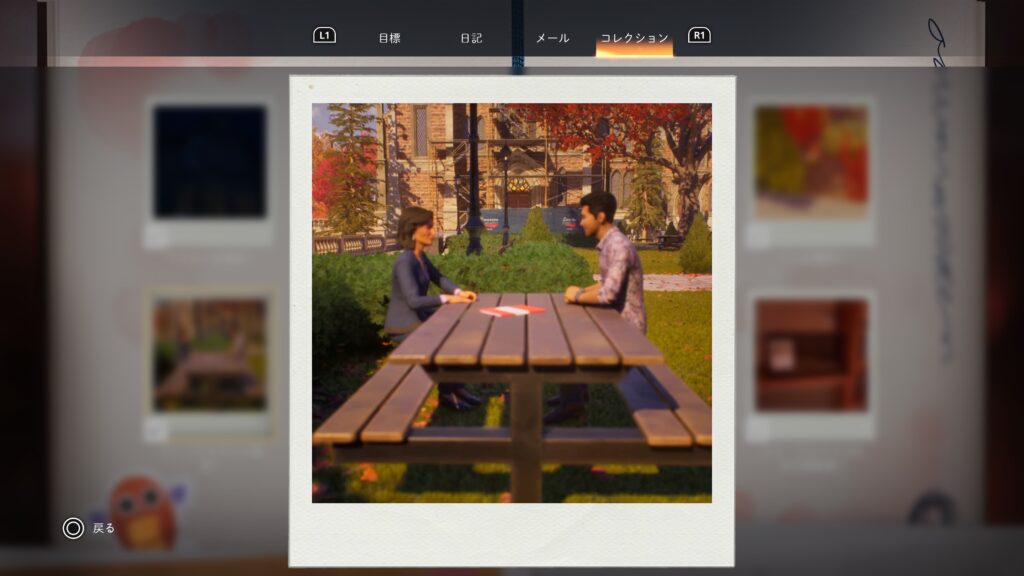The width and height of the screenshot is (1024, 576).
Task: Choose the top-right autumn leaves thumbnail
Action: pos(811,160)
